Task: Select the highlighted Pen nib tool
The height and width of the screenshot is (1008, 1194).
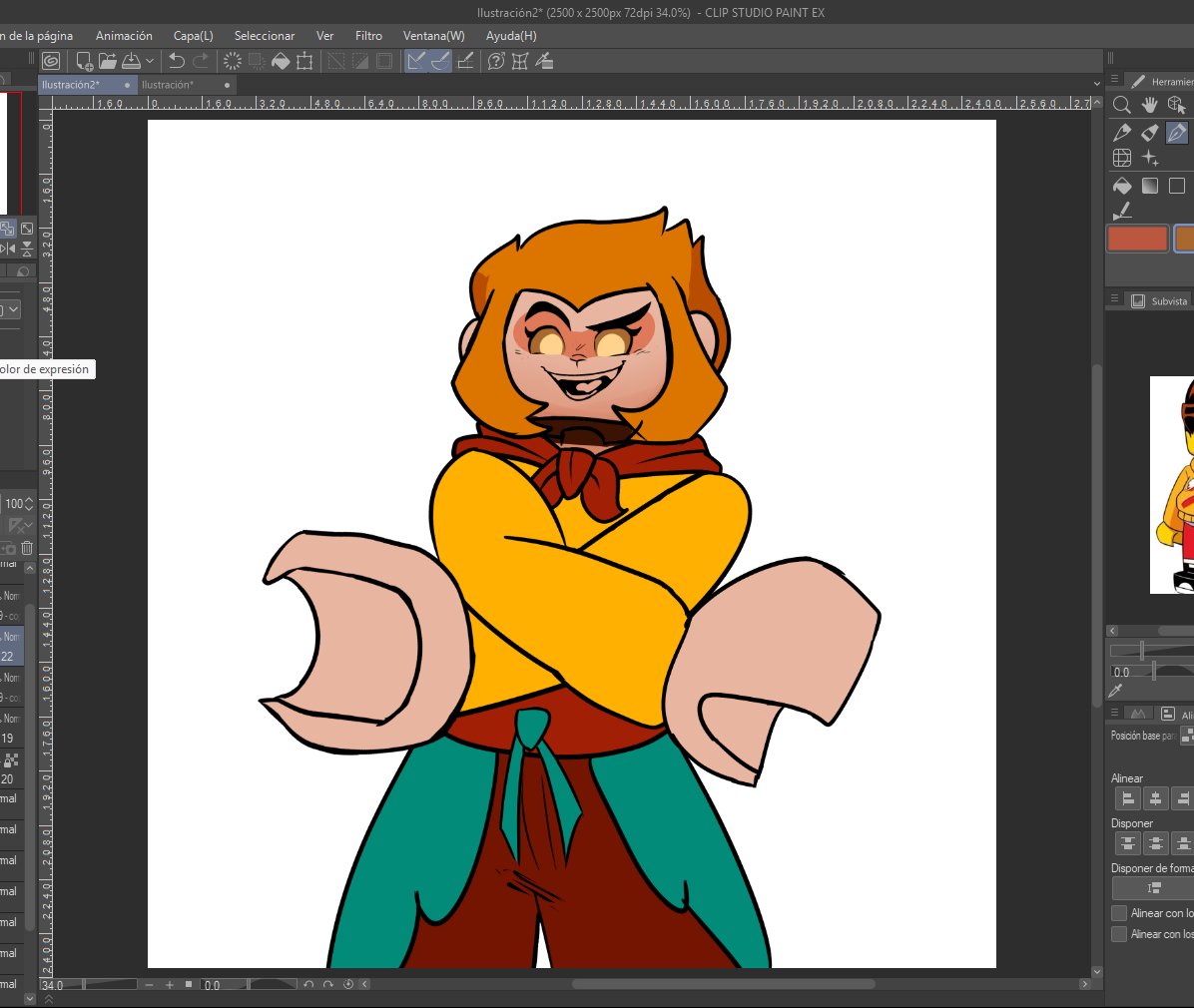Action: (1177, 133)
